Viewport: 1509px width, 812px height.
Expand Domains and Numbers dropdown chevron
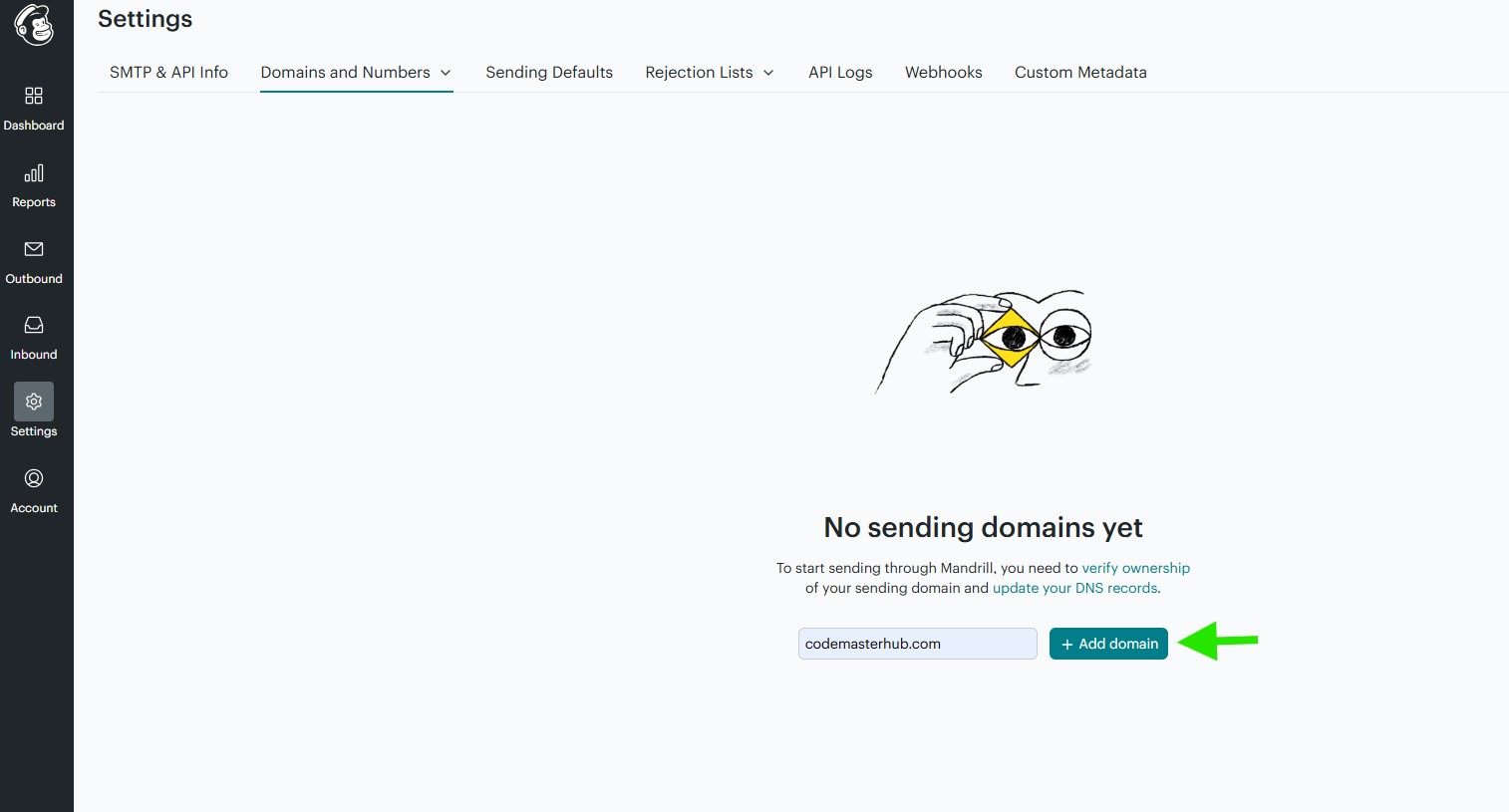[x=446, y=73]
